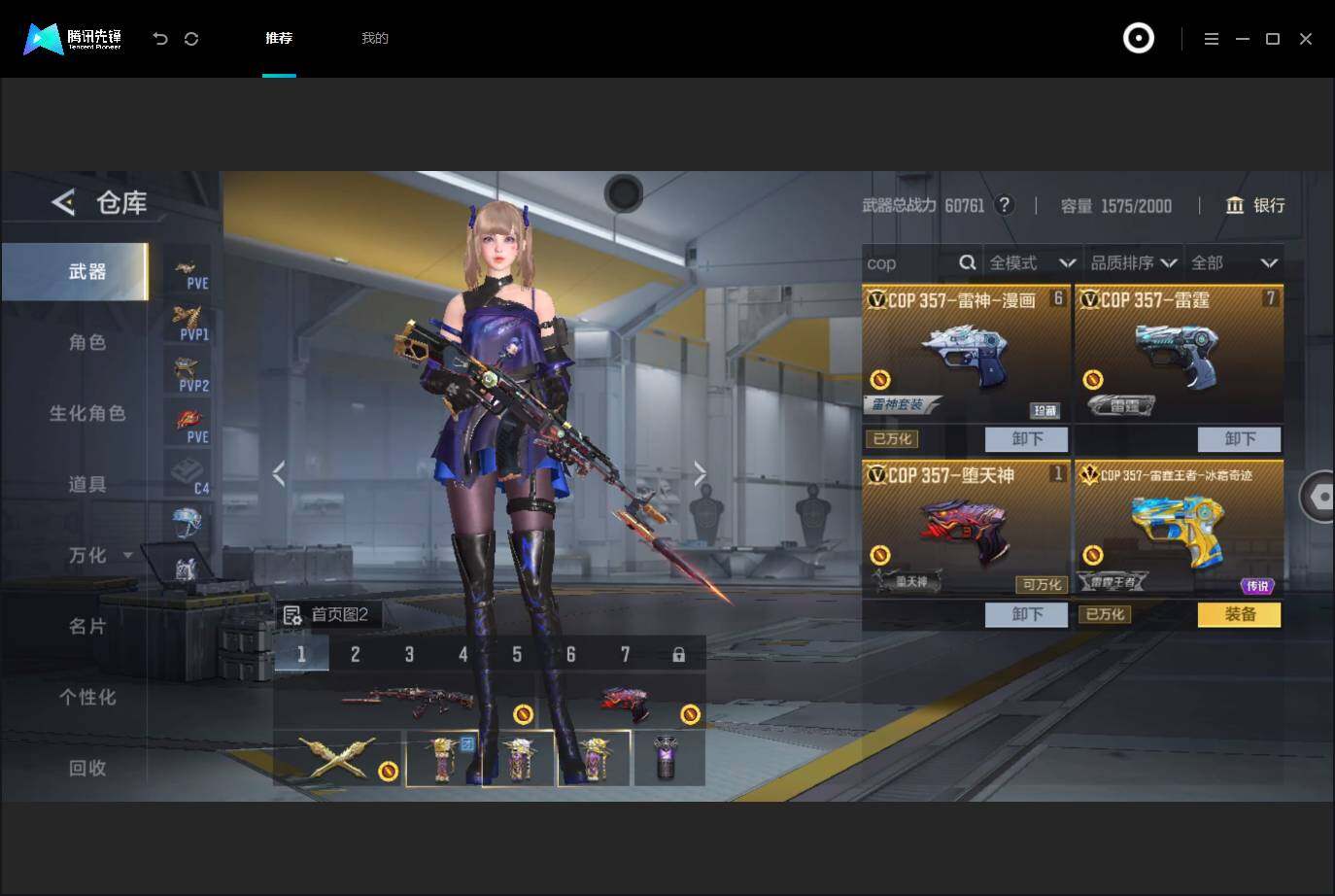This screenshot has width=1335, height=896.
Task: Click the Tencent Pioneer logo
Action: click(73, 39)
